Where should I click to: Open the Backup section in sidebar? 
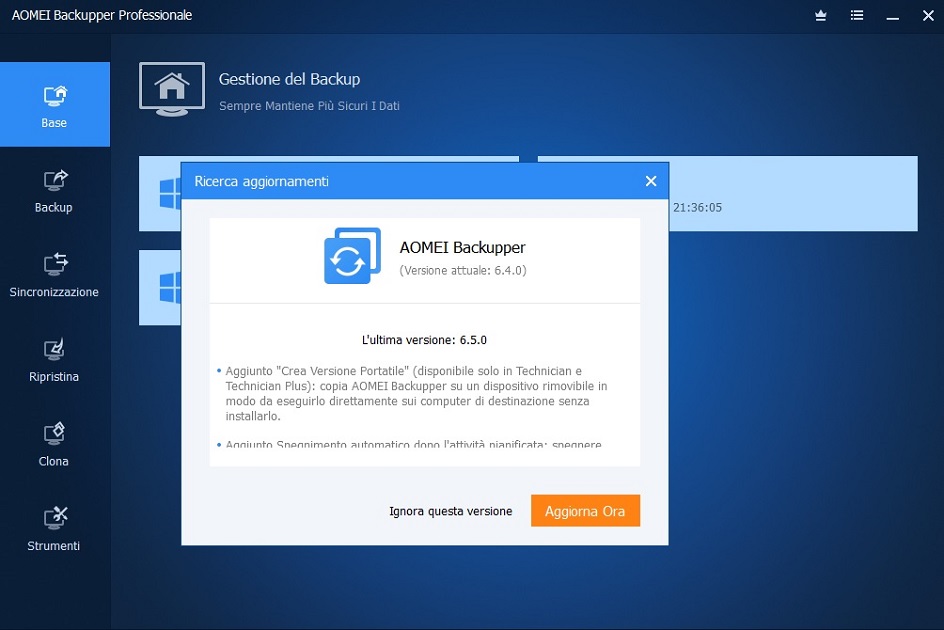tap(55, 192)
